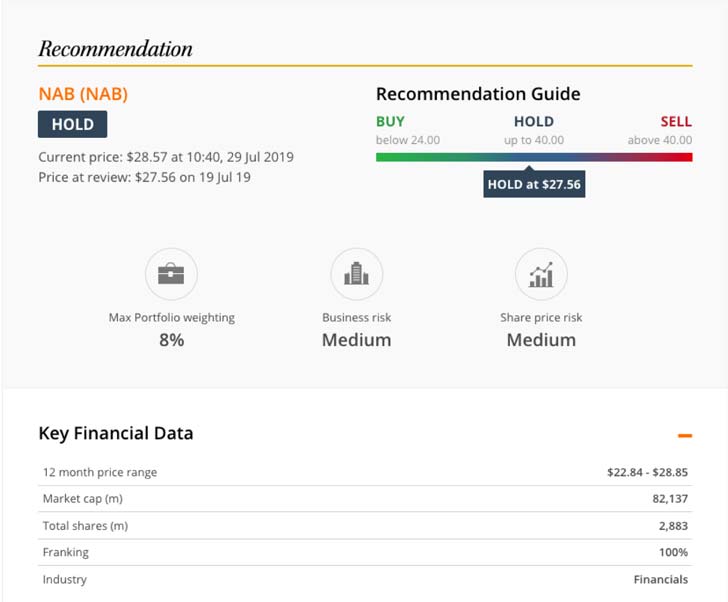
Task: Click the Share price risk label
Action: (541, 317)
